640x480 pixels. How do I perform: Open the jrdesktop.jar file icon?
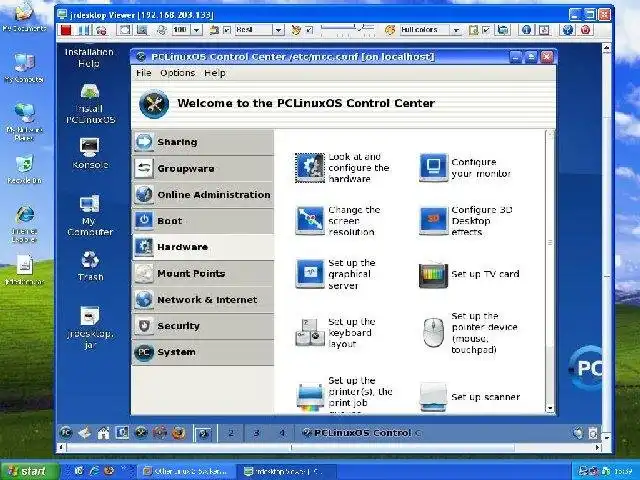click(90, 327)
